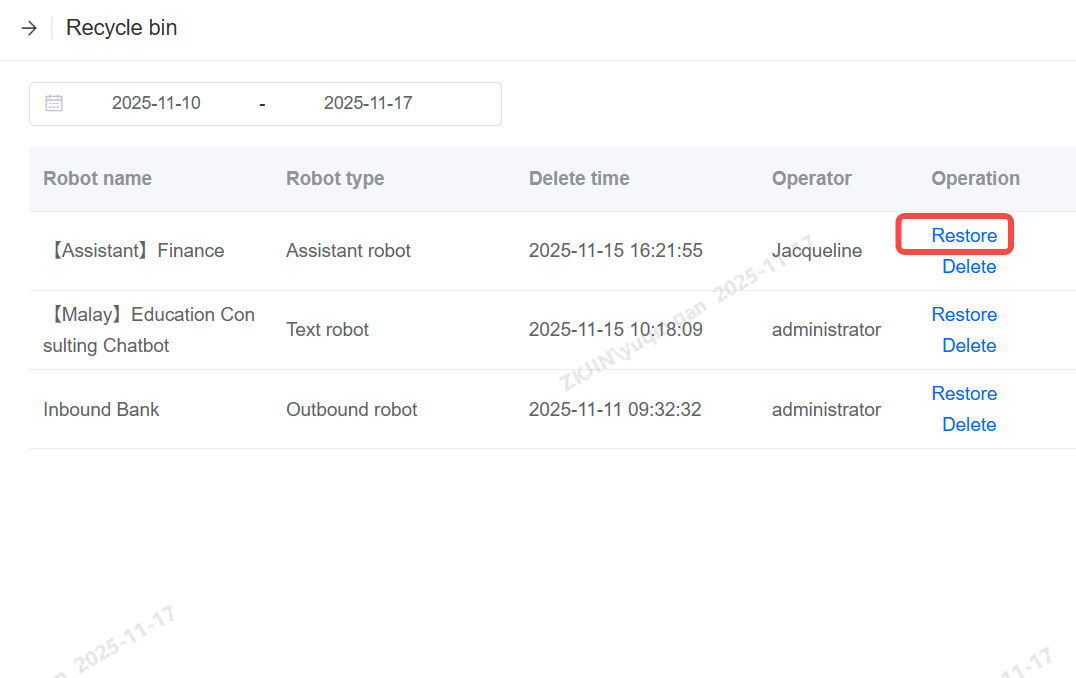Click the Outbound robot type cell

tap(352, 409)
